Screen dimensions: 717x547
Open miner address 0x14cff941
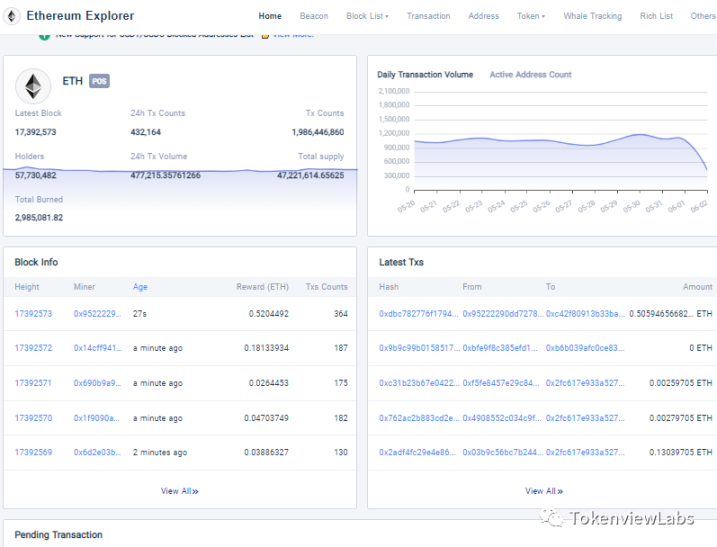97,348
